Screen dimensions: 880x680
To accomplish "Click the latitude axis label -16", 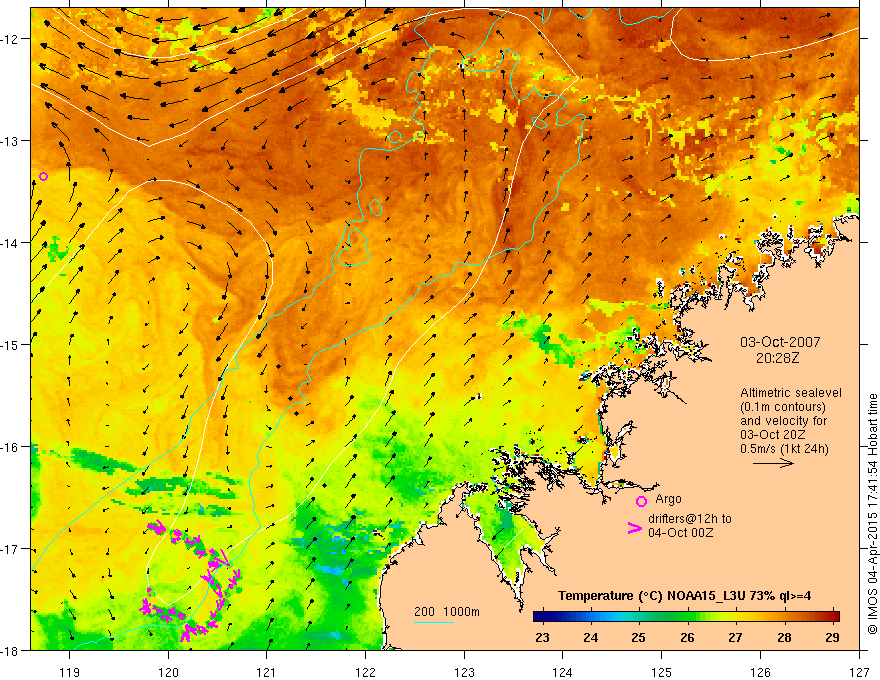I will (11, 447).
